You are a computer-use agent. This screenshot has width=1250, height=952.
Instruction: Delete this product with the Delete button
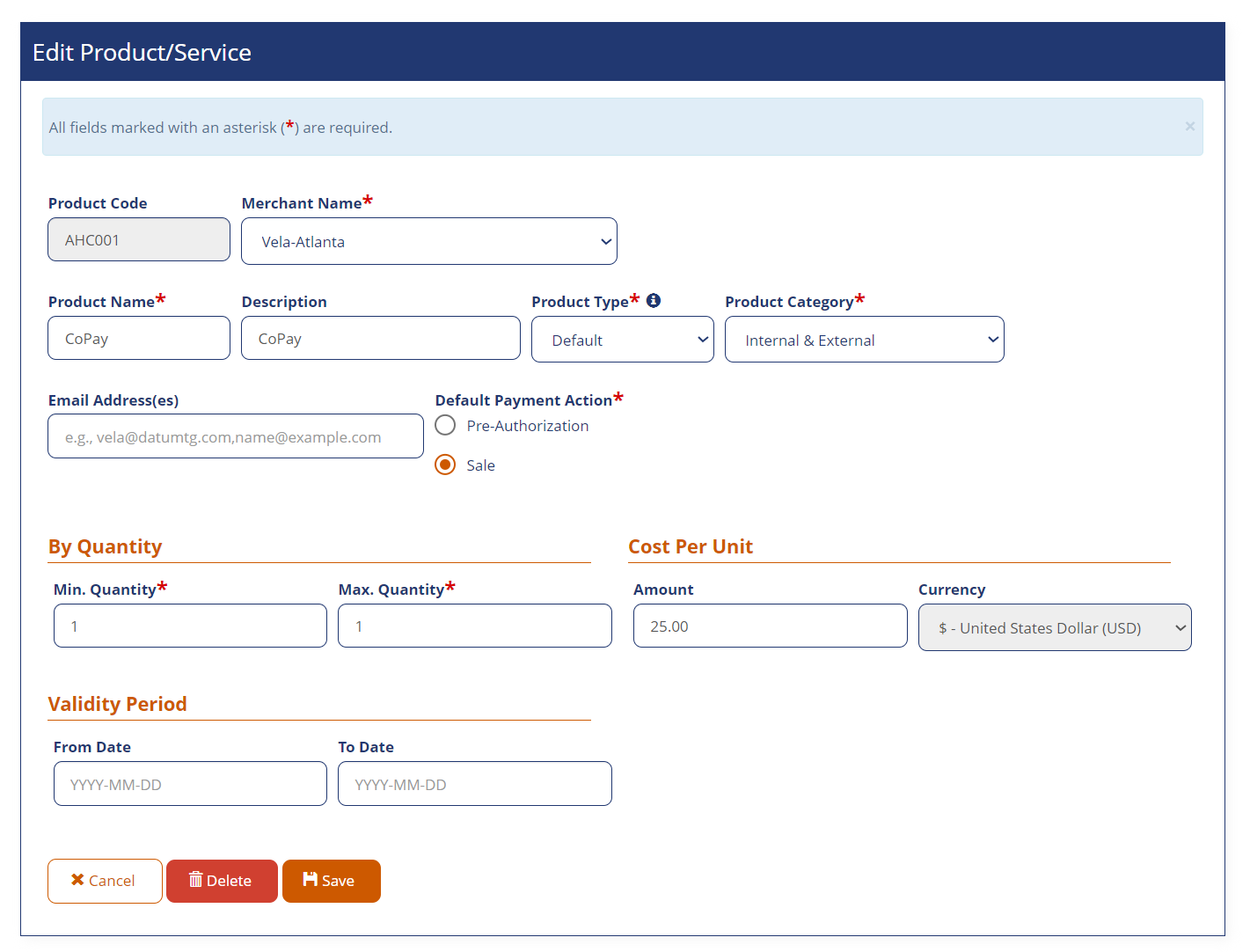(x=222, y=881)
